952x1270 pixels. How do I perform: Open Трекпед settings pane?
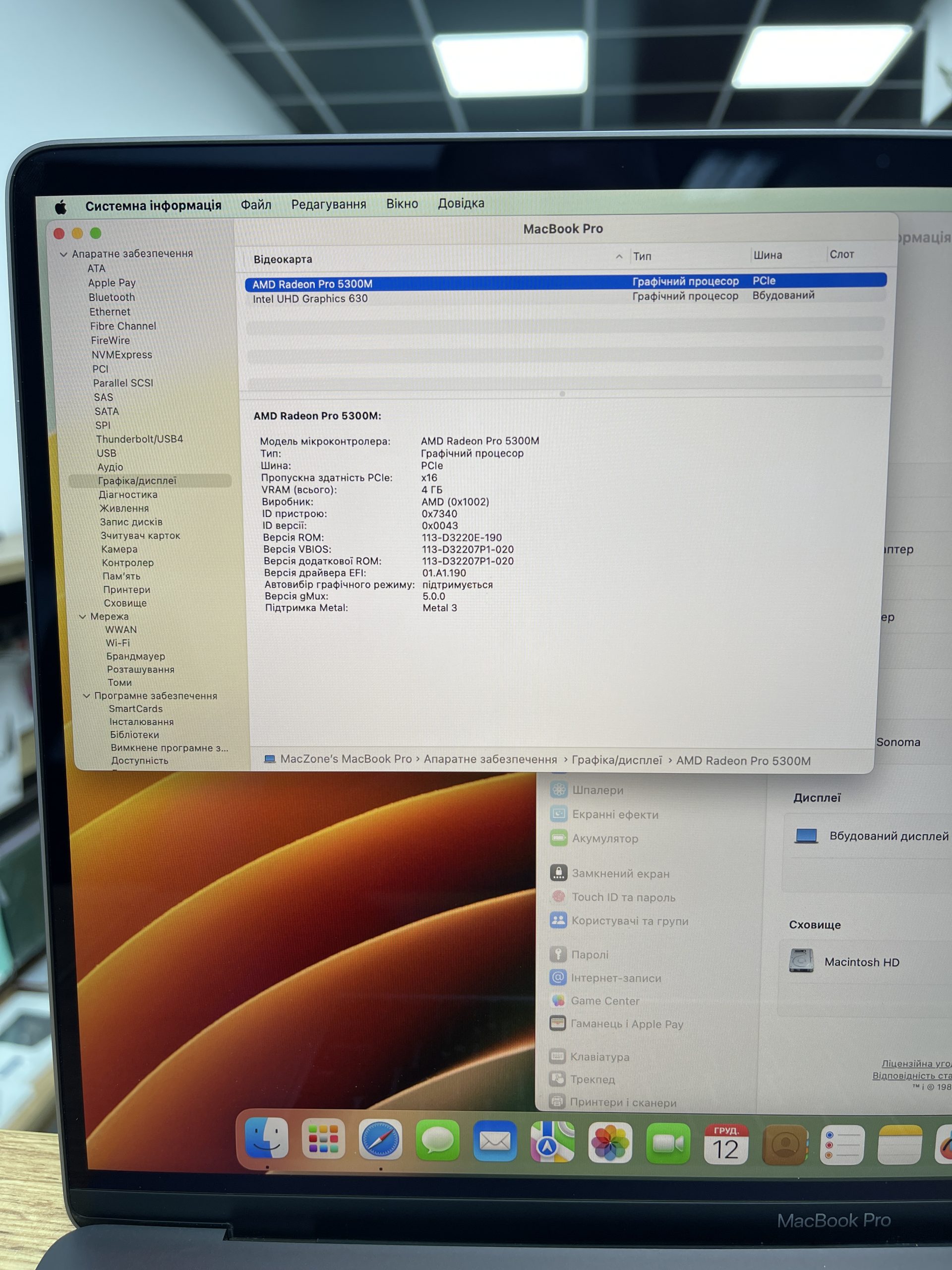tap(592, 1079)
